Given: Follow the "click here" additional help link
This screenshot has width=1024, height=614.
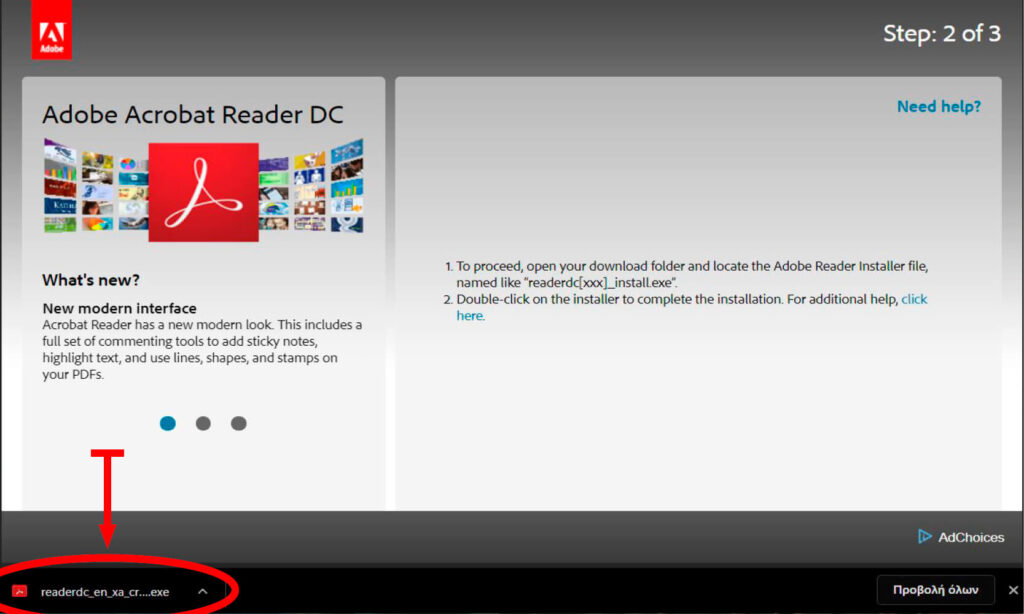Looking at the screenshot, I should [x=914, y=299].
